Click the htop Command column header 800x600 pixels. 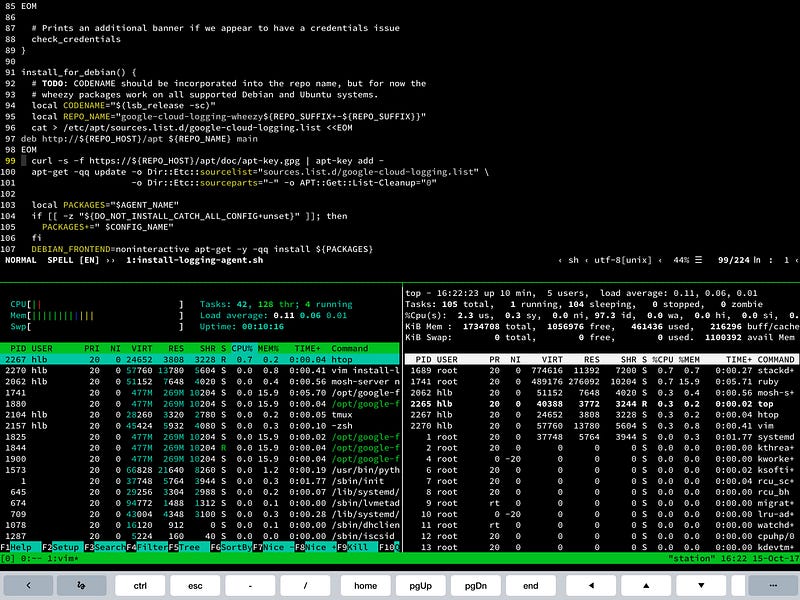click(349, 348)
